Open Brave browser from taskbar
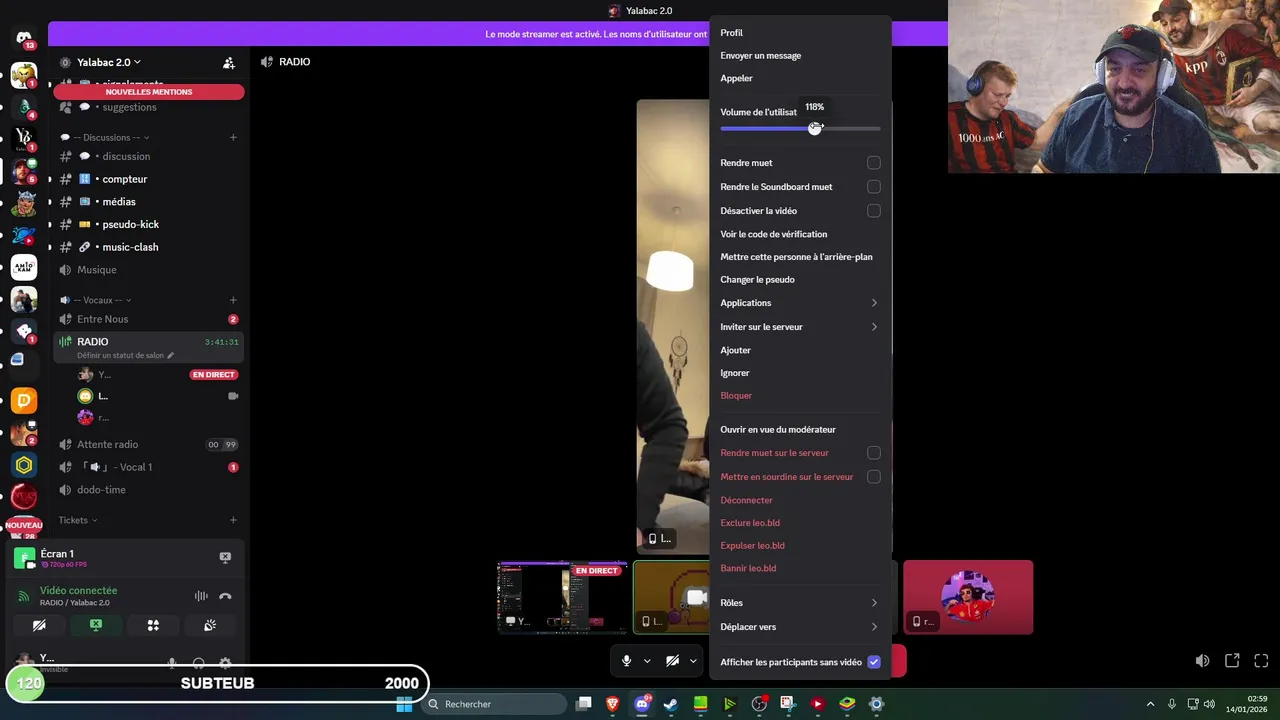The image size is (1280, 720). (612, 704)
